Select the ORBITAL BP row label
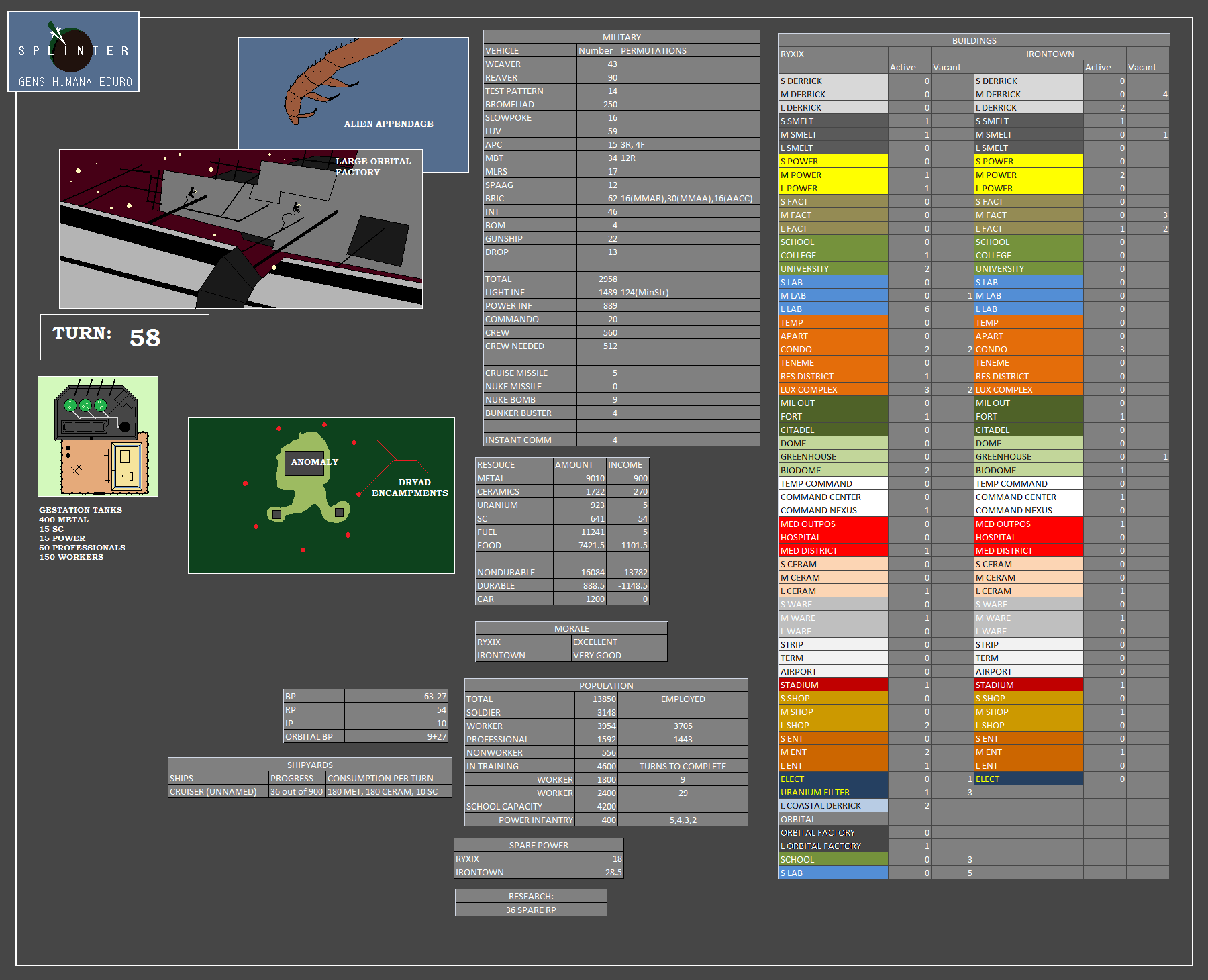 click(313, 737)
